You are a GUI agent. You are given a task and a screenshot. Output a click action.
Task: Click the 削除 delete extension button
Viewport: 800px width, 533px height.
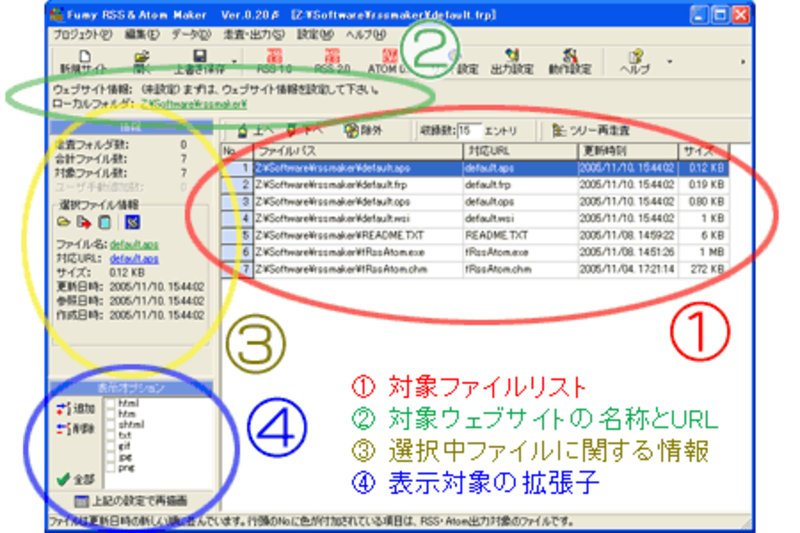[76, 428]
